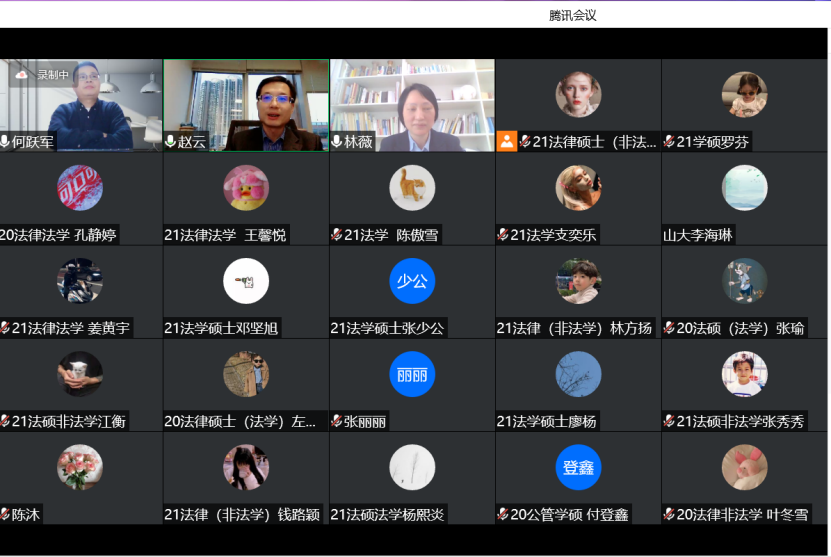Click muted mic icon beside 21法学 陈傲雪

pyautogui.click(x=337, y=235)
